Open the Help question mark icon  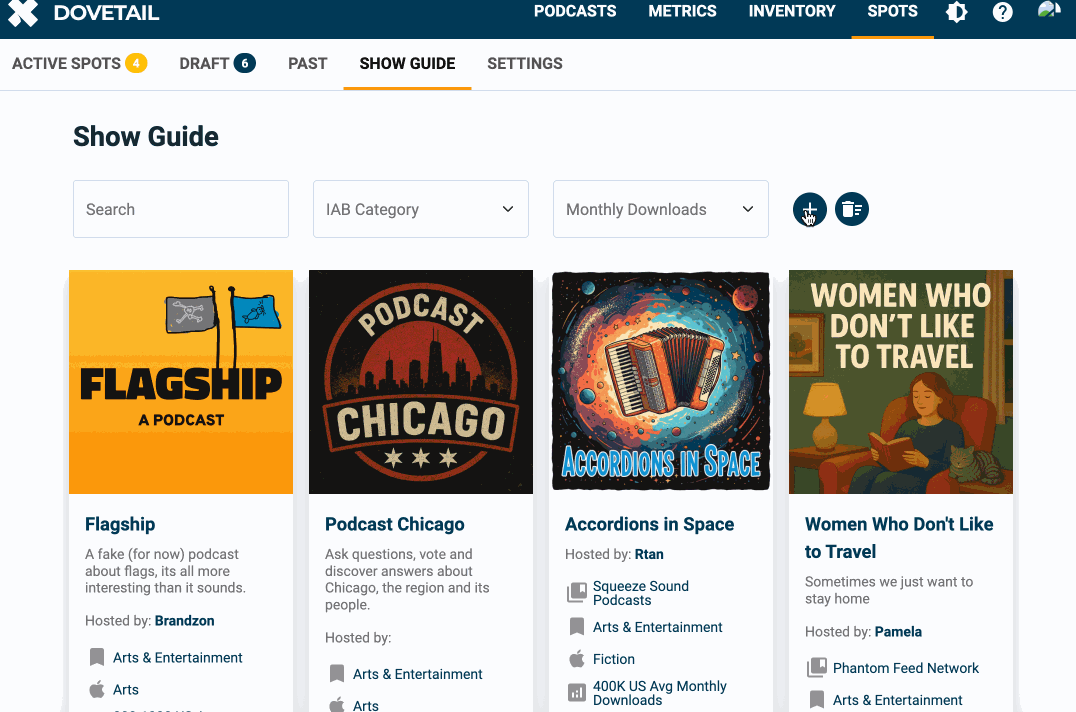click(1002, 12)
